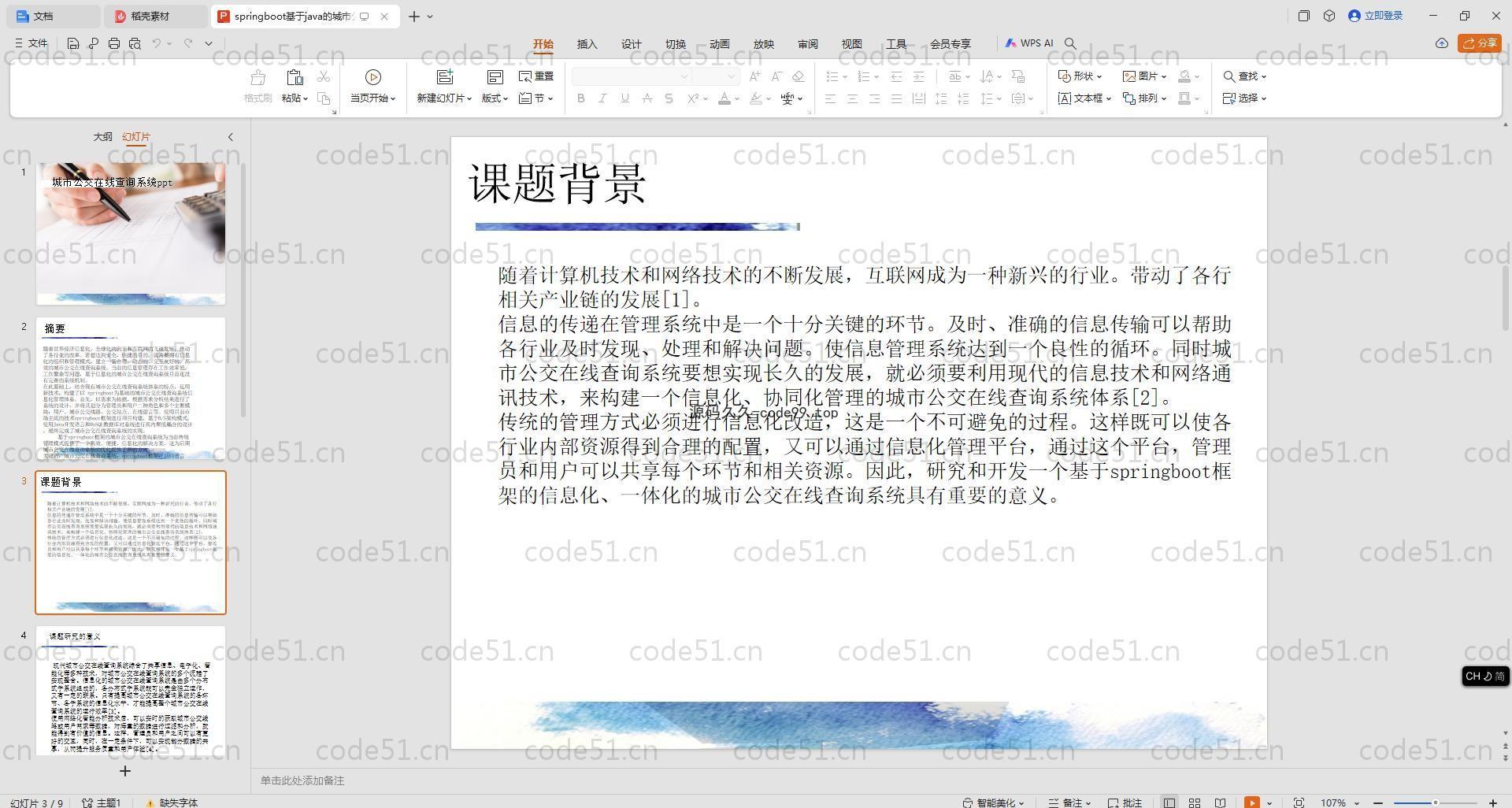Switch to the Outline (大纲) panel tab
1512x808 pixels.
(102, 137)
